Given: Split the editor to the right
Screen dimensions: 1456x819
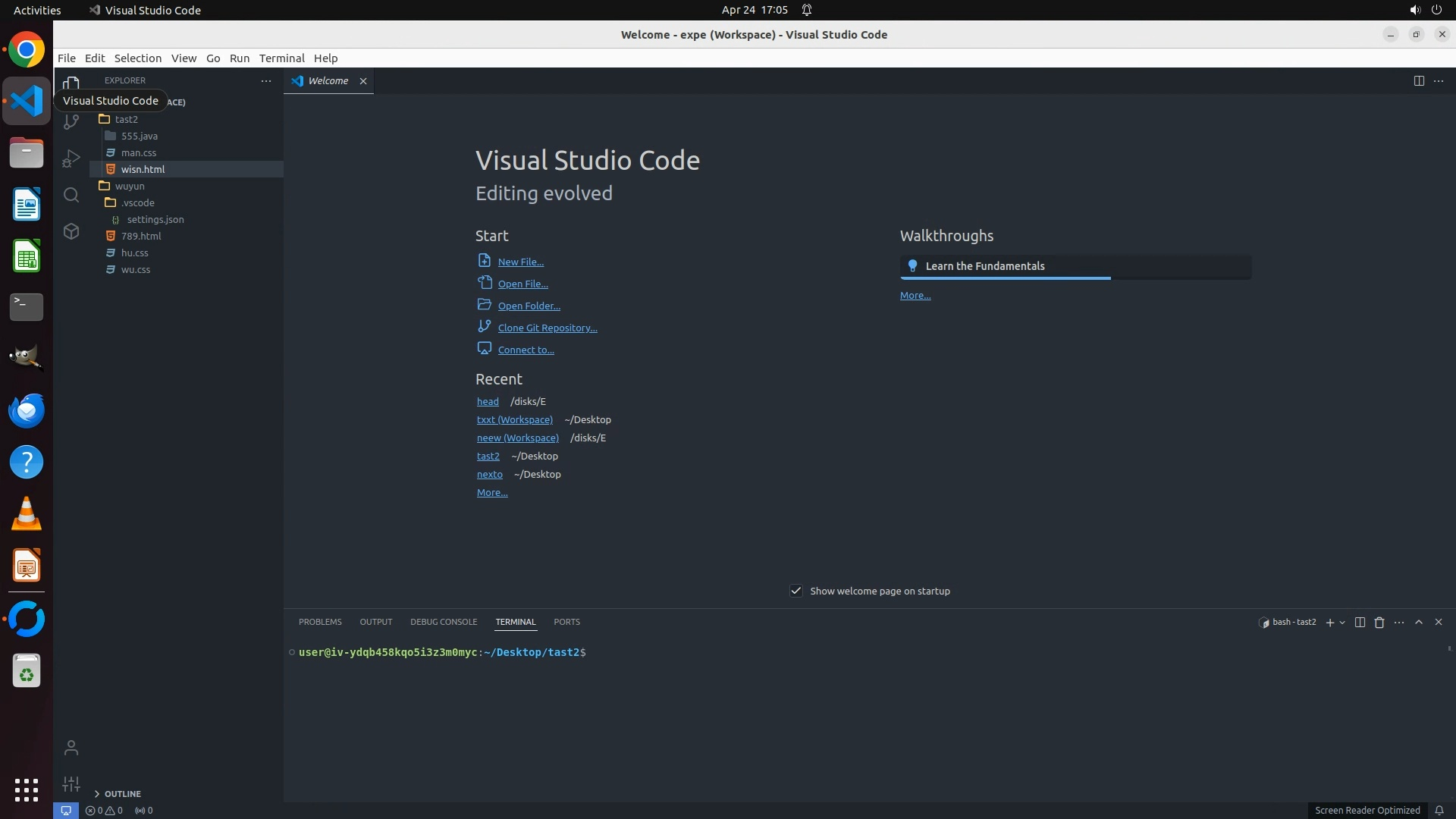Looking at the screenshot, I should click(1419, 80).
